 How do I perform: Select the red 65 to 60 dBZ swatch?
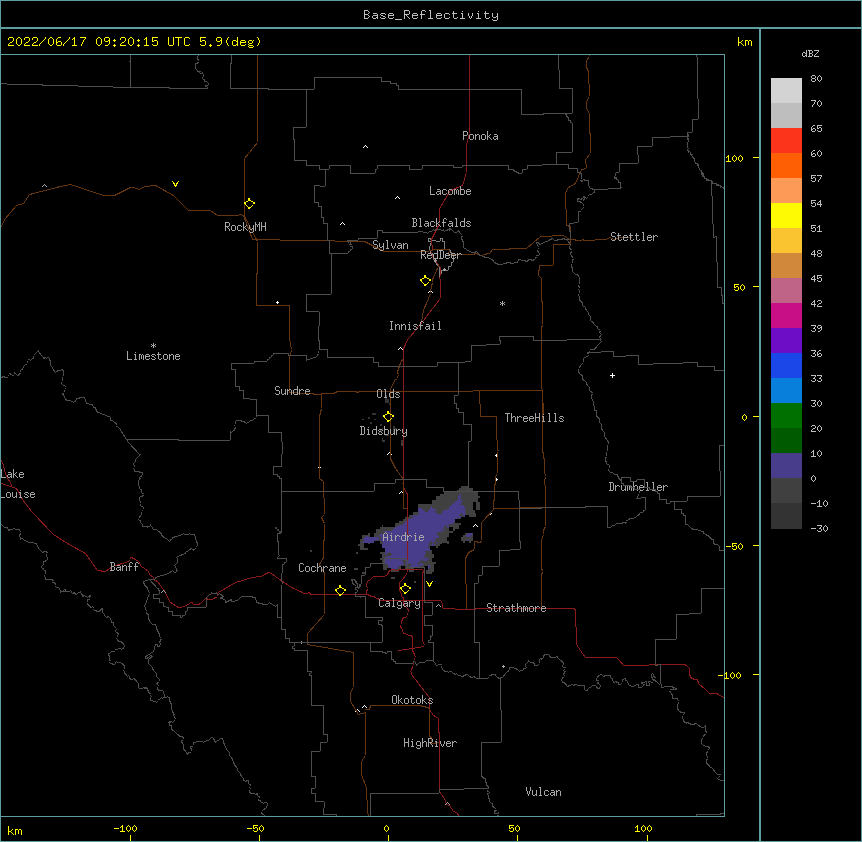pyautogui.click(x=786, y=141)
